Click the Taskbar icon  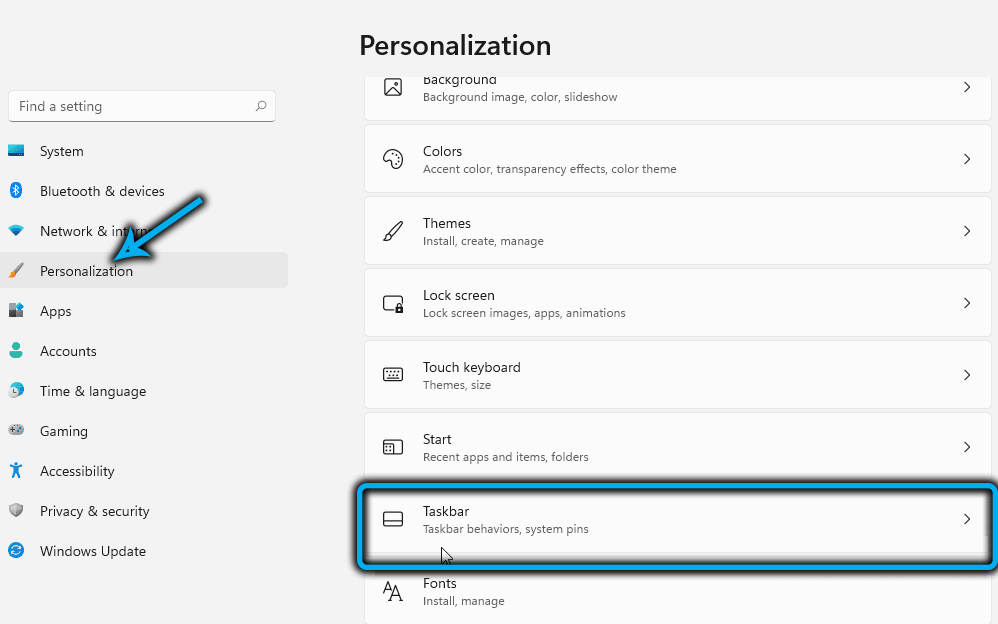[393, 519]
